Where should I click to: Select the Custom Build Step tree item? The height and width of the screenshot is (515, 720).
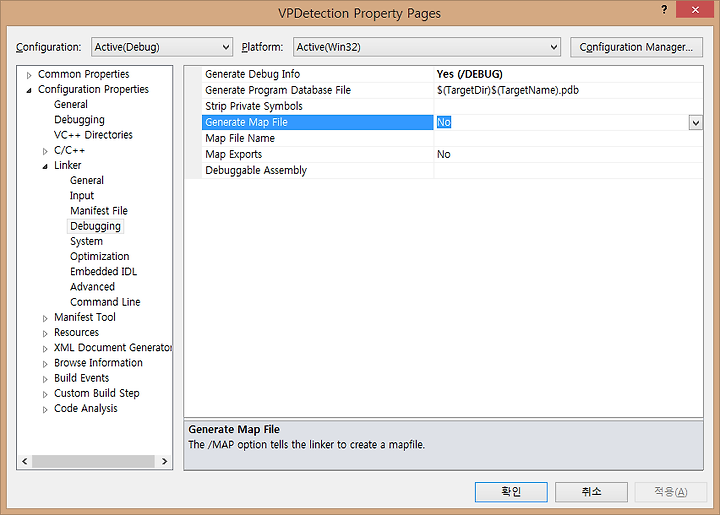pyautogui.click(x=96, y=392)
